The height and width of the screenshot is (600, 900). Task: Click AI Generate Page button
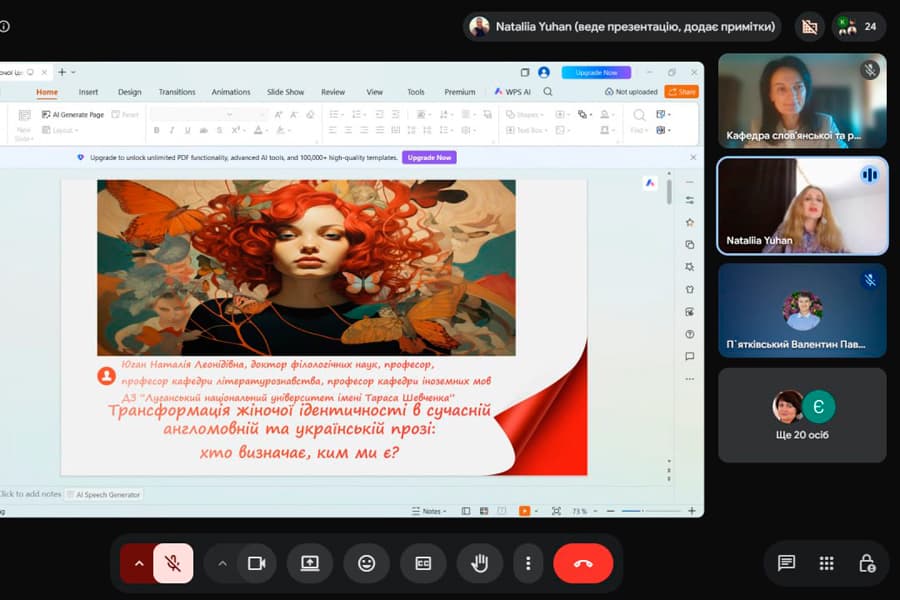[x=73, y=115]
